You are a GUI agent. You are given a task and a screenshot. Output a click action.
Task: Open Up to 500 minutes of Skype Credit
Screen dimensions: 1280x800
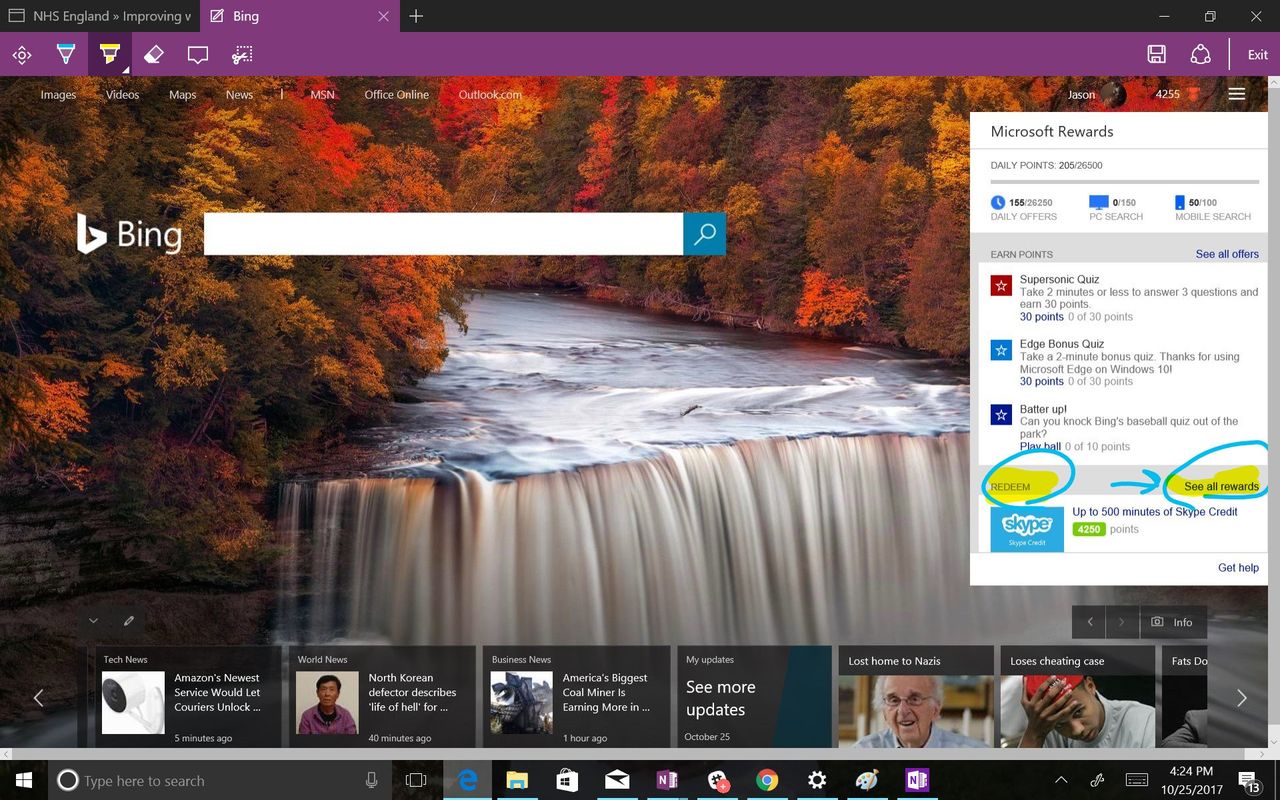[x=1155, y=512]
